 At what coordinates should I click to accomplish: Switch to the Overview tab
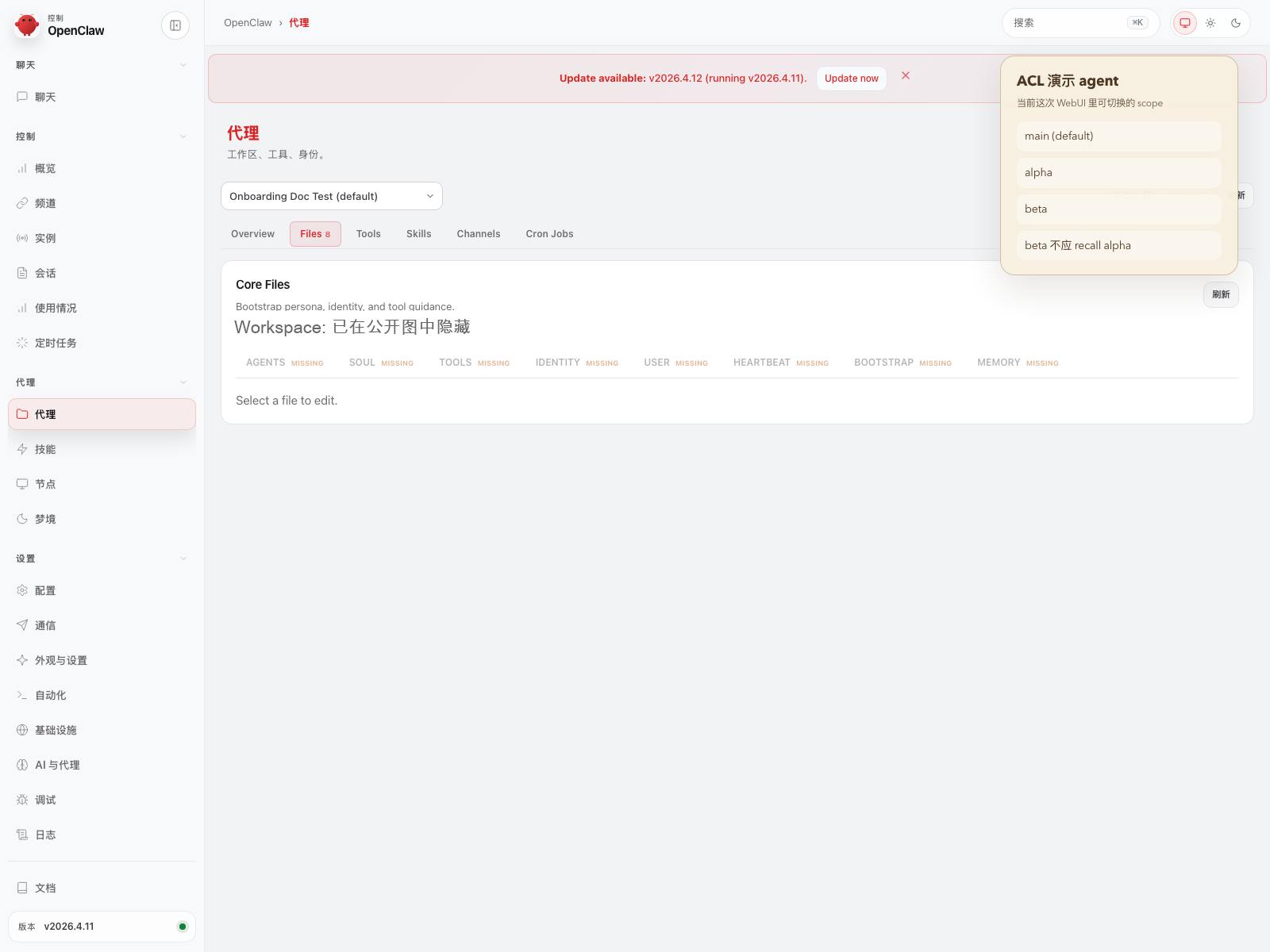(x=252, y=234)
